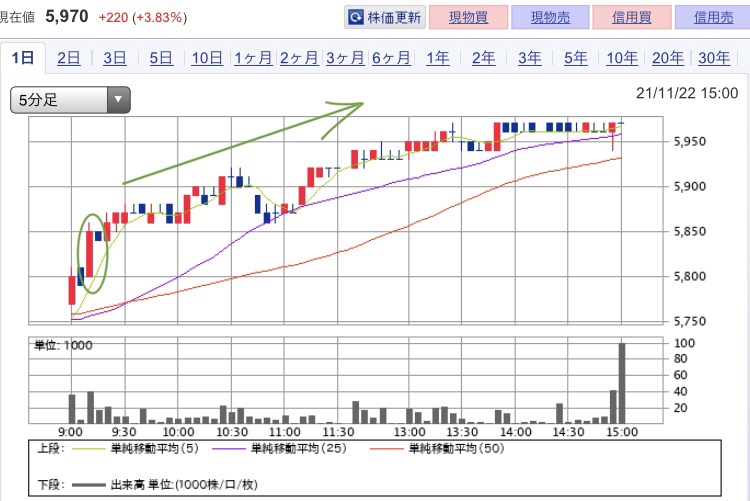Switch to the 2日 period
Image resolution: width=750 pixels, height=501 pixels.
click(68, 58)
